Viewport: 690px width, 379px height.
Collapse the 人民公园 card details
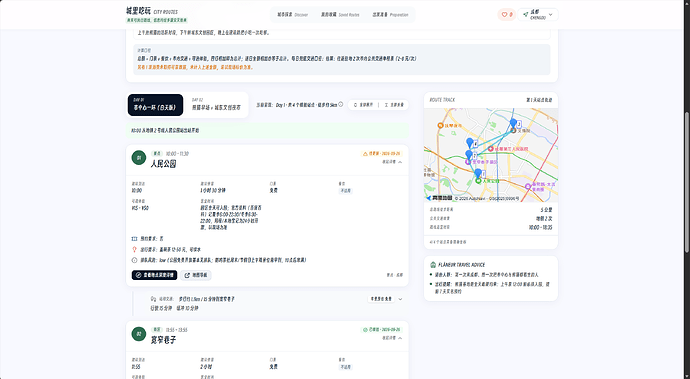[392, 162]
